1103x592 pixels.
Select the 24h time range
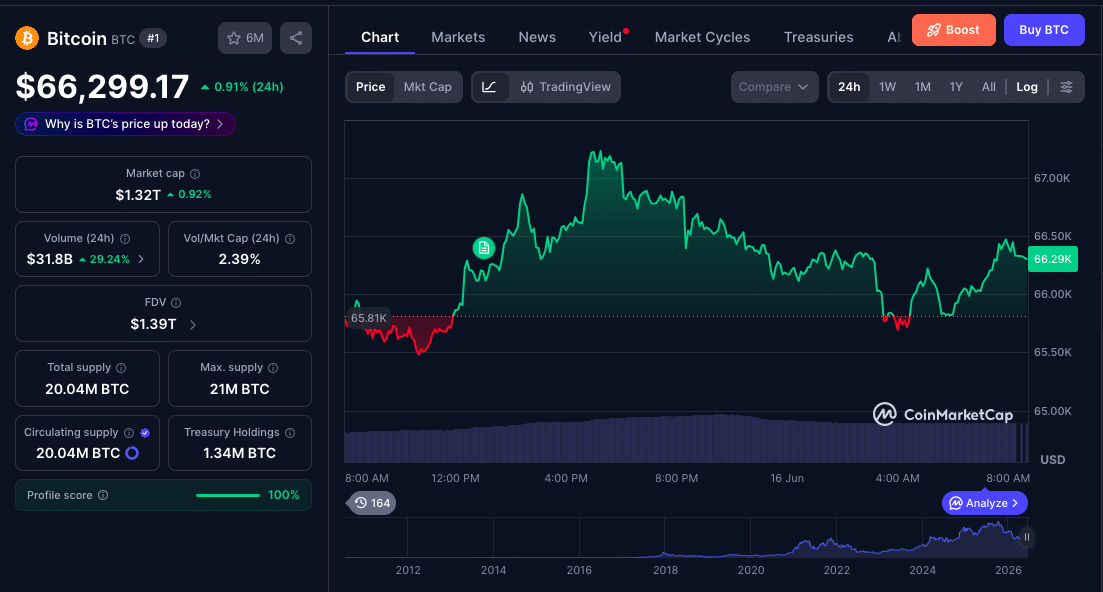pyautogui.click(x=848, y=87)
